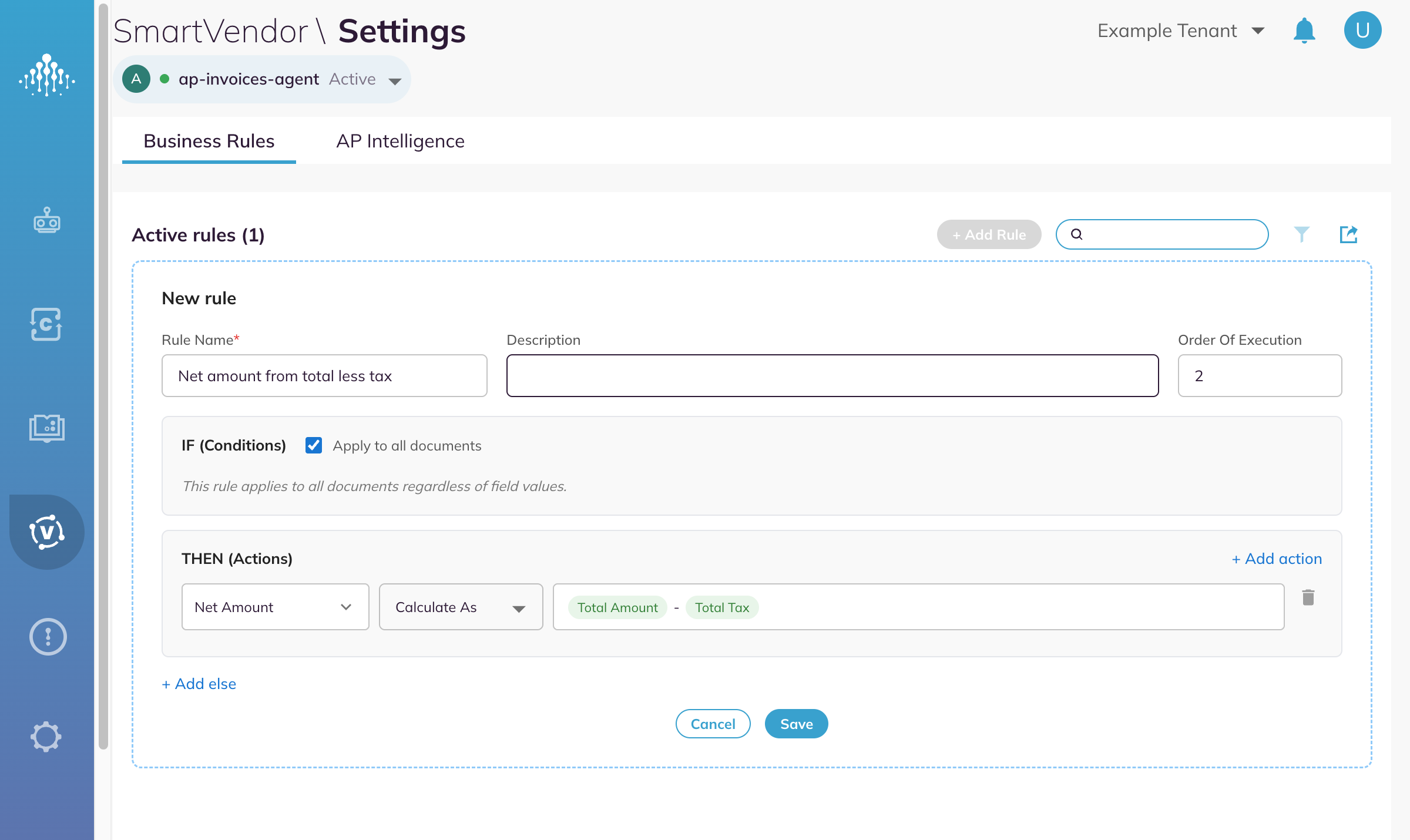The height and width of the screenshot is (840, 1410).
Task: Click the New rule heading text
Action: [x=199, y=298]
